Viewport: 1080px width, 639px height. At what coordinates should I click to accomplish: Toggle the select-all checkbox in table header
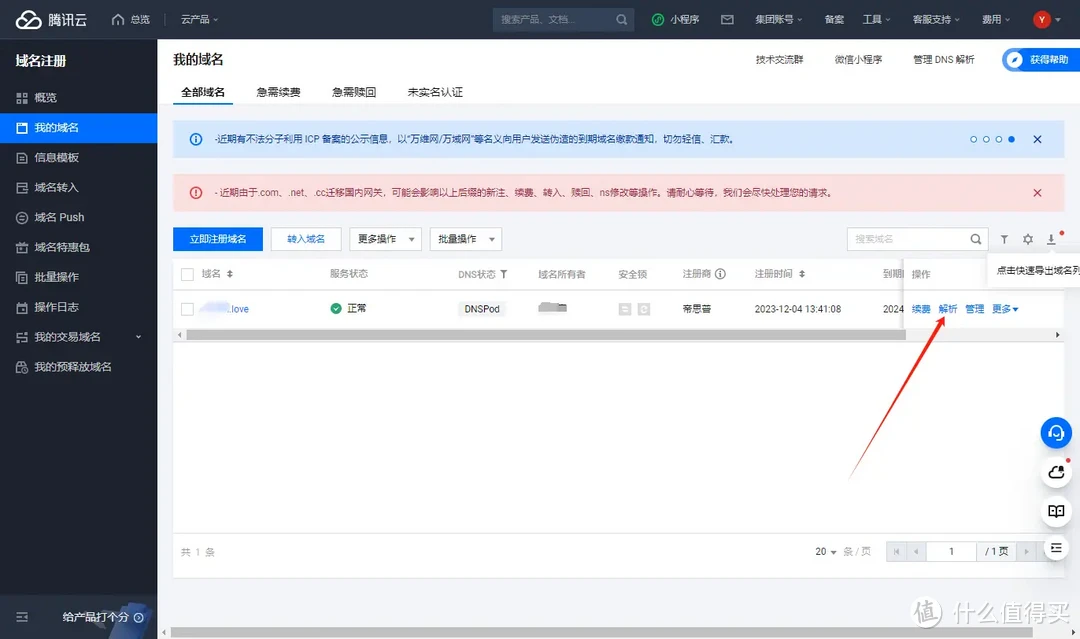[187, 274]
